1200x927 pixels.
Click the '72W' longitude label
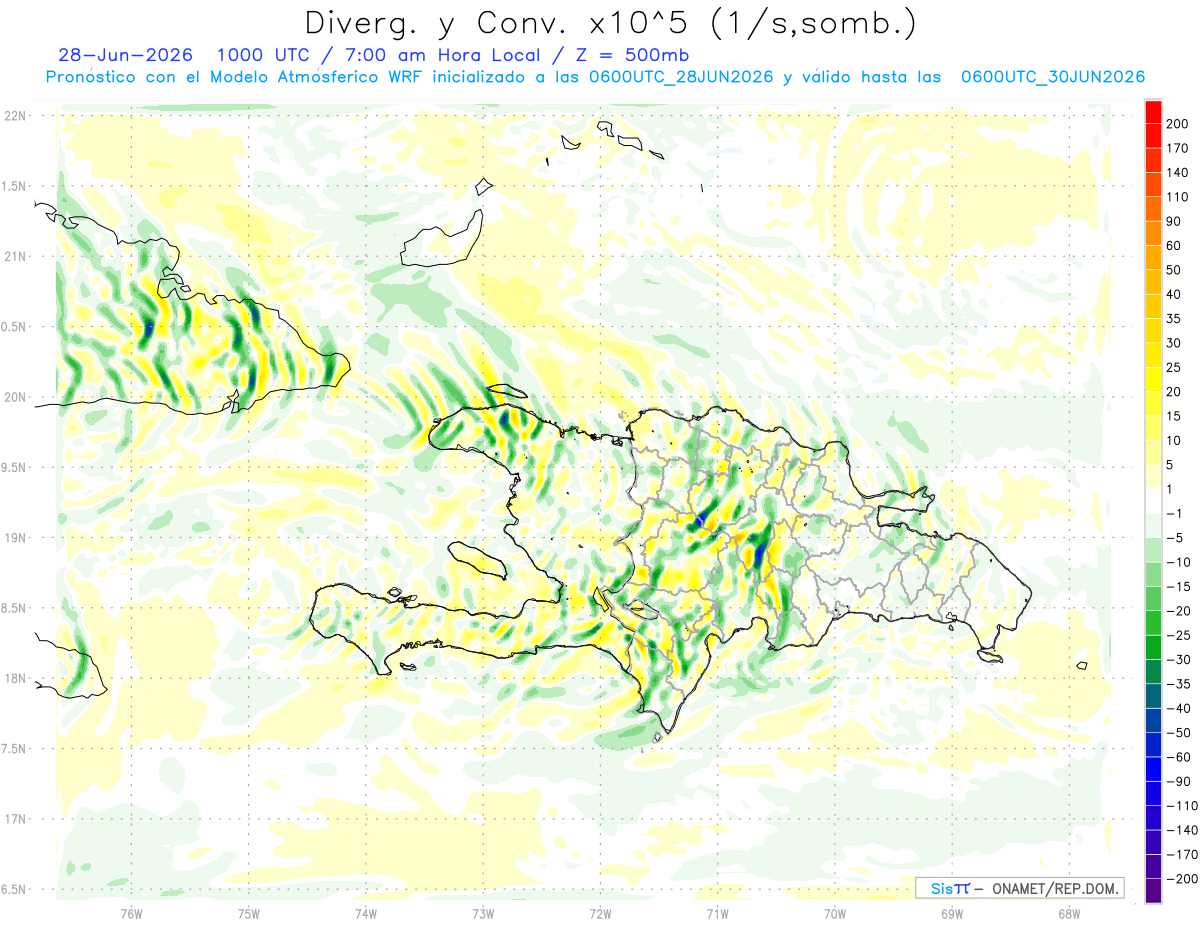(600, 914)
